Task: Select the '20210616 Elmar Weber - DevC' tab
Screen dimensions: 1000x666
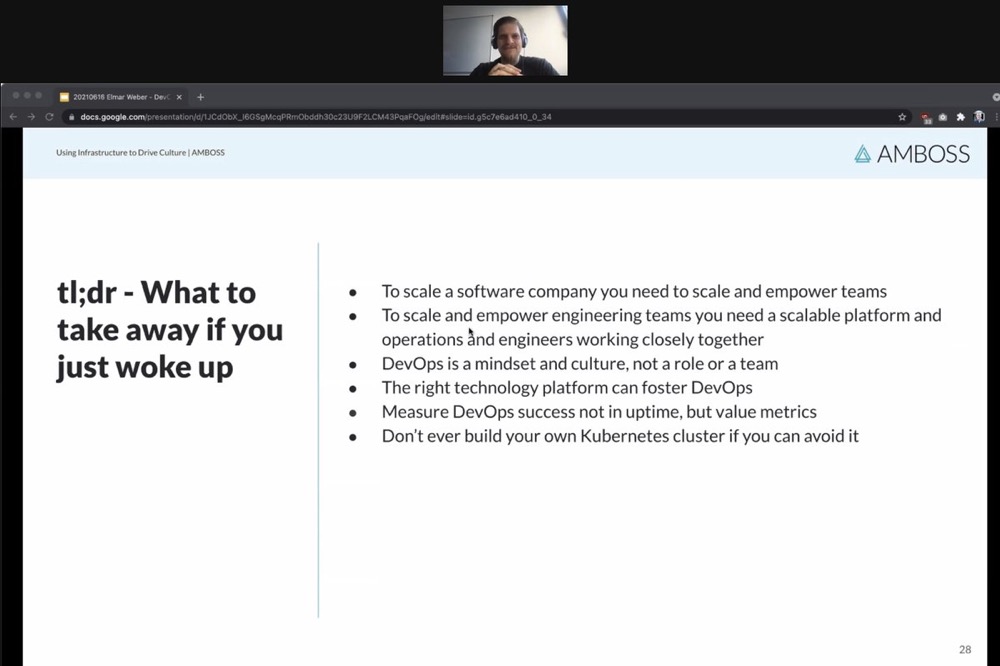Action: click(121, 97)
